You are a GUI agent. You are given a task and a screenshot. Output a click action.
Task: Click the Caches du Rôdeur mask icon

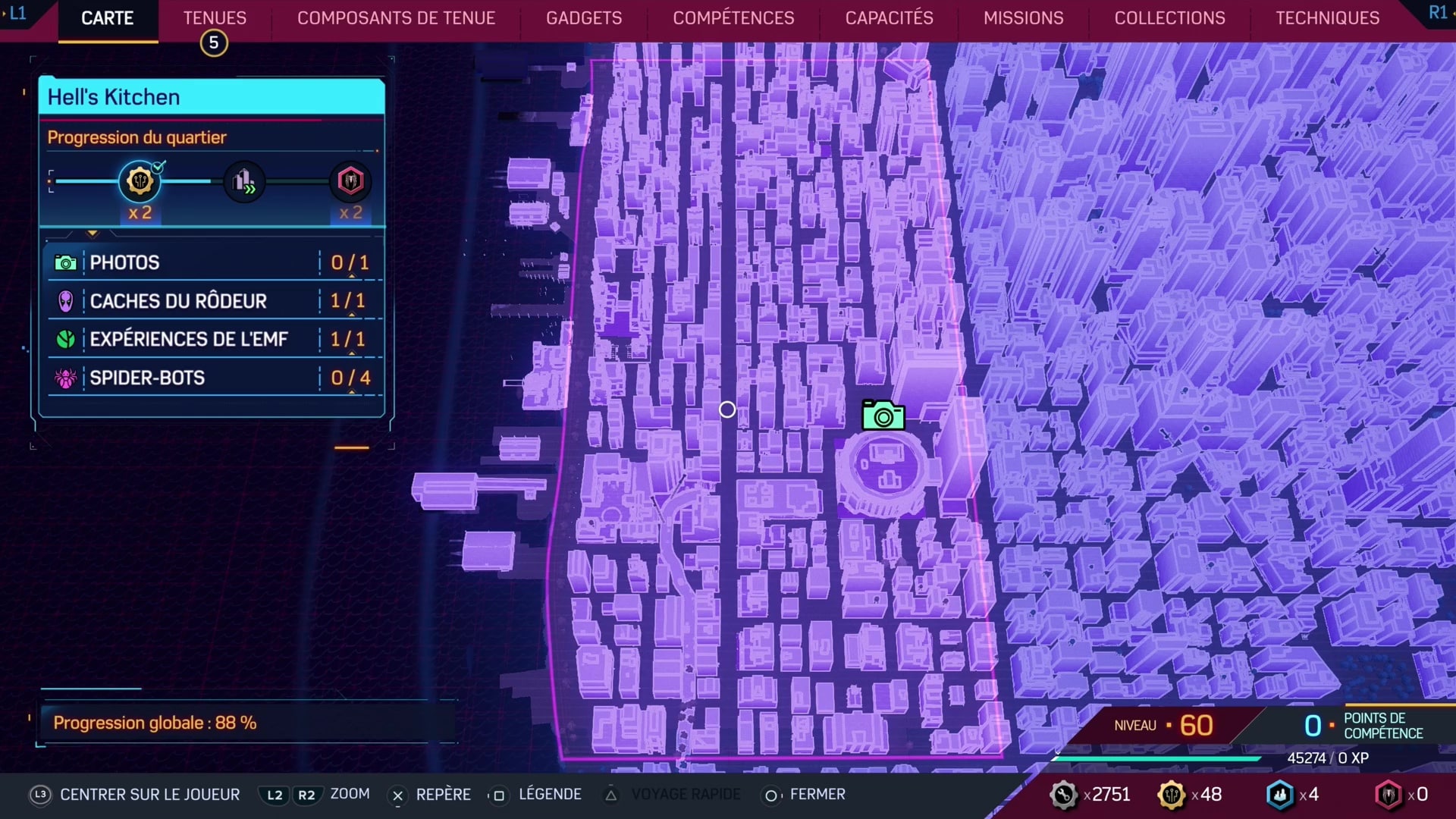tap(65, 301)
